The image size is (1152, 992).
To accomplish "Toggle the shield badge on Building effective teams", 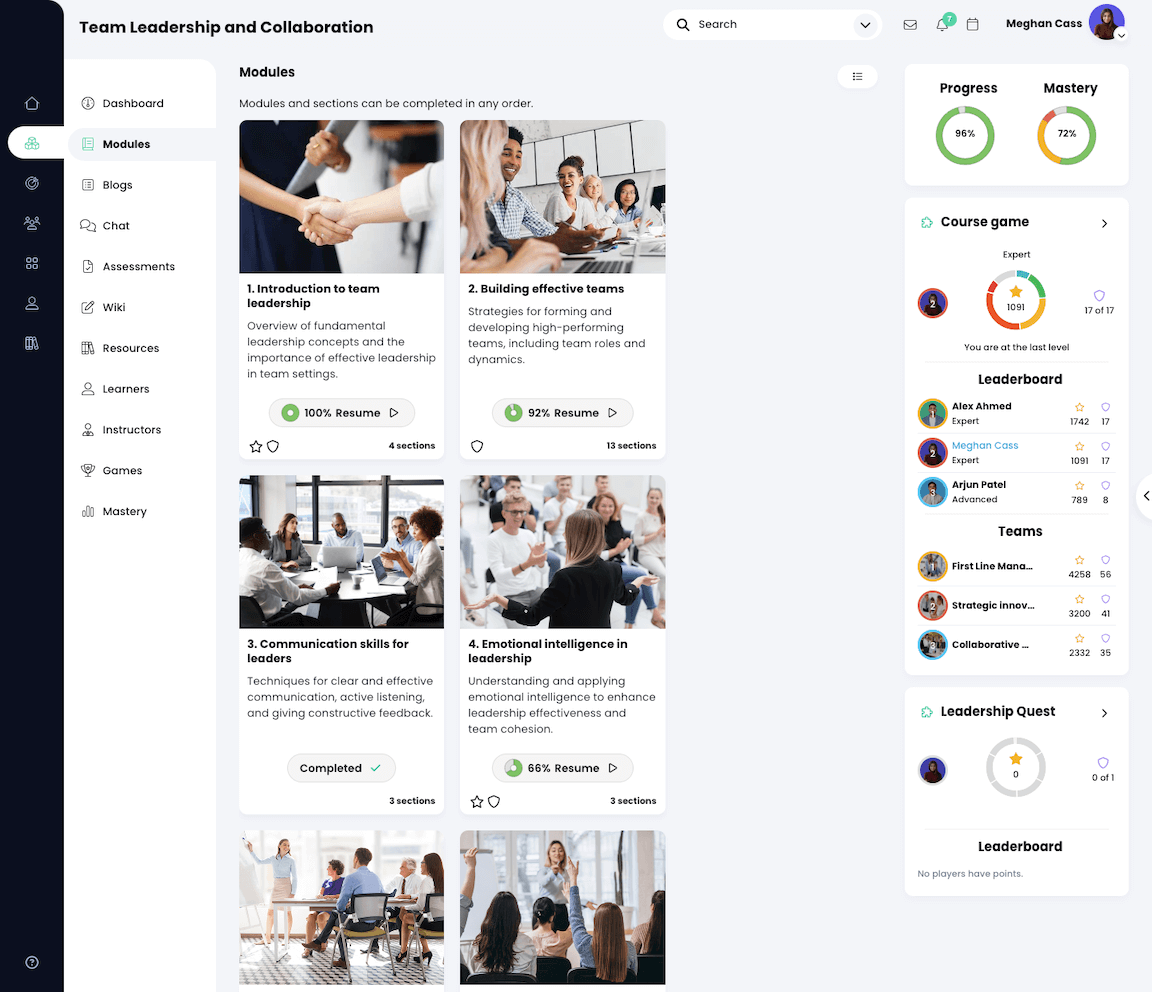I will (x=477, y=446).
